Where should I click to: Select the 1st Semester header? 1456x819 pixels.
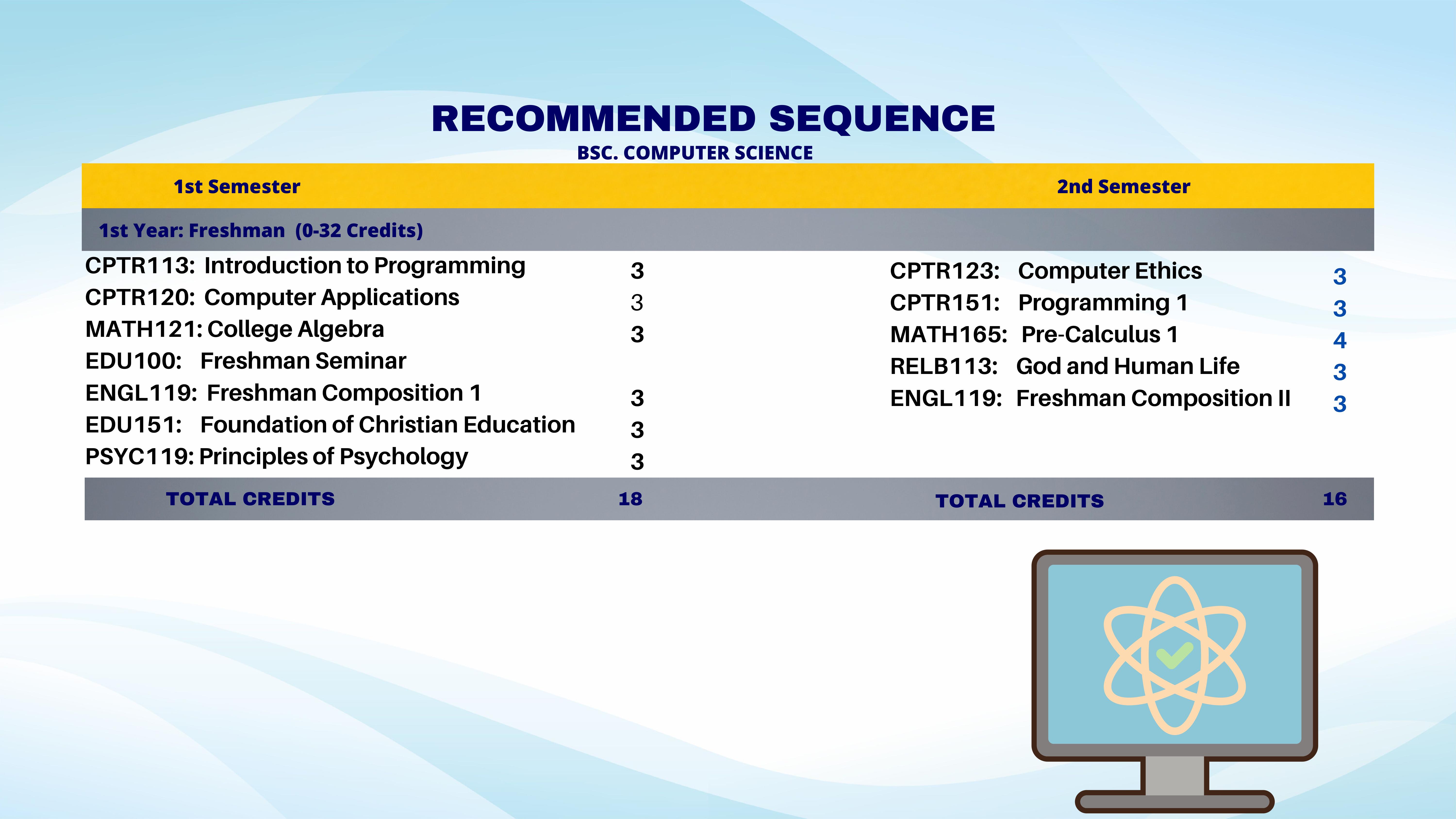[x=236, y=185]
